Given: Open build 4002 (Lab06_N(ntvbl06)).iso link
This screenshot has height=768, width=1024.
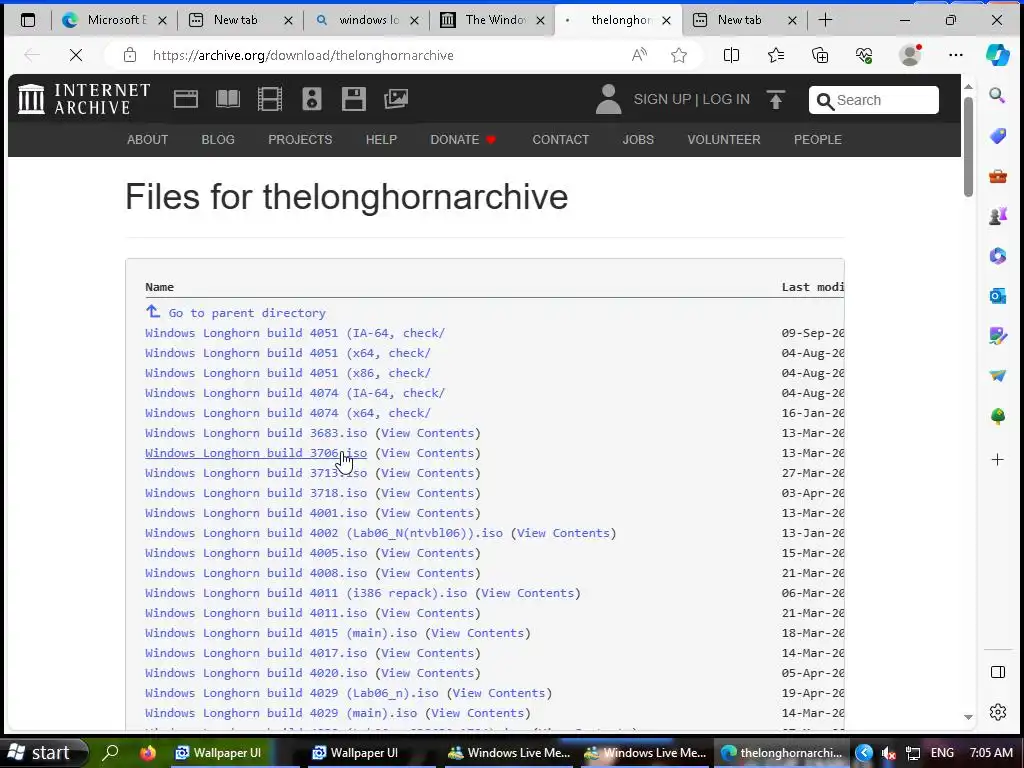Looking at the screenshot, I should coord(324,533).
